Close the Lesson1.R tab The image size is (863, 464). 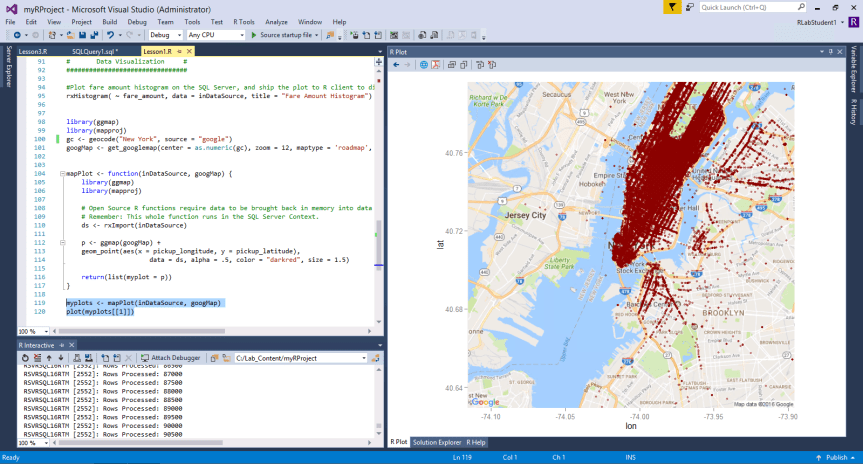click(189, 51)
